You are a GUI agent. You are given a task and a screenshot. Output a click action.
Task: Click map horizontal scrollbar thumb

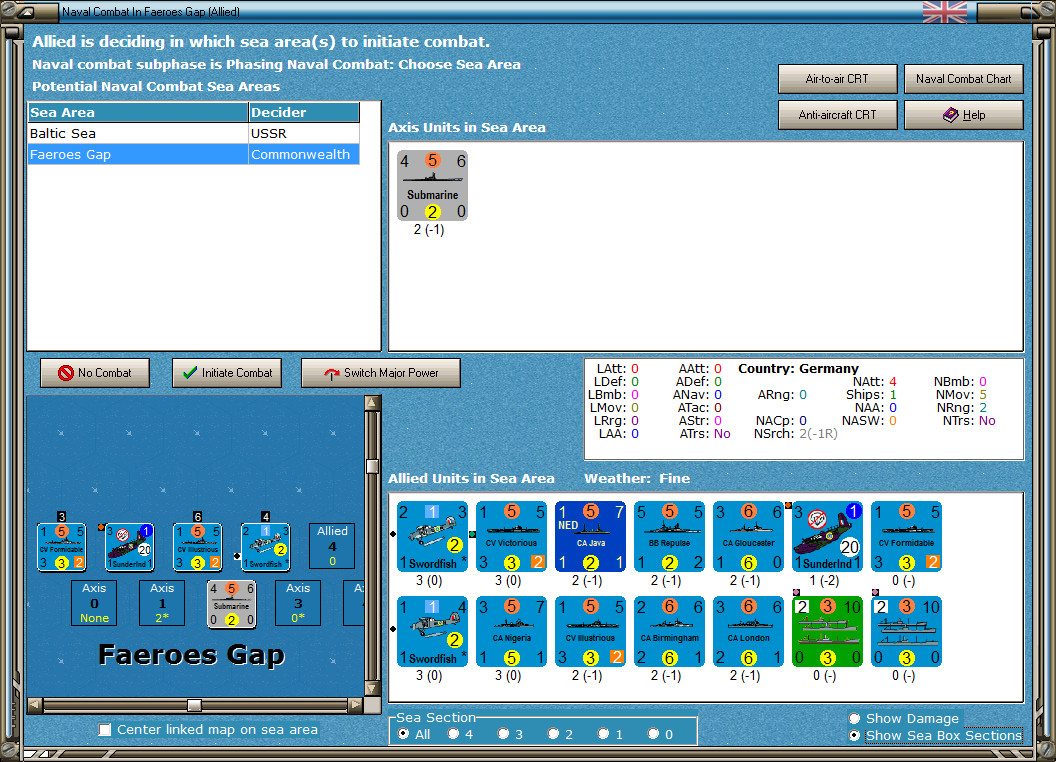click(x=194, y=705)
